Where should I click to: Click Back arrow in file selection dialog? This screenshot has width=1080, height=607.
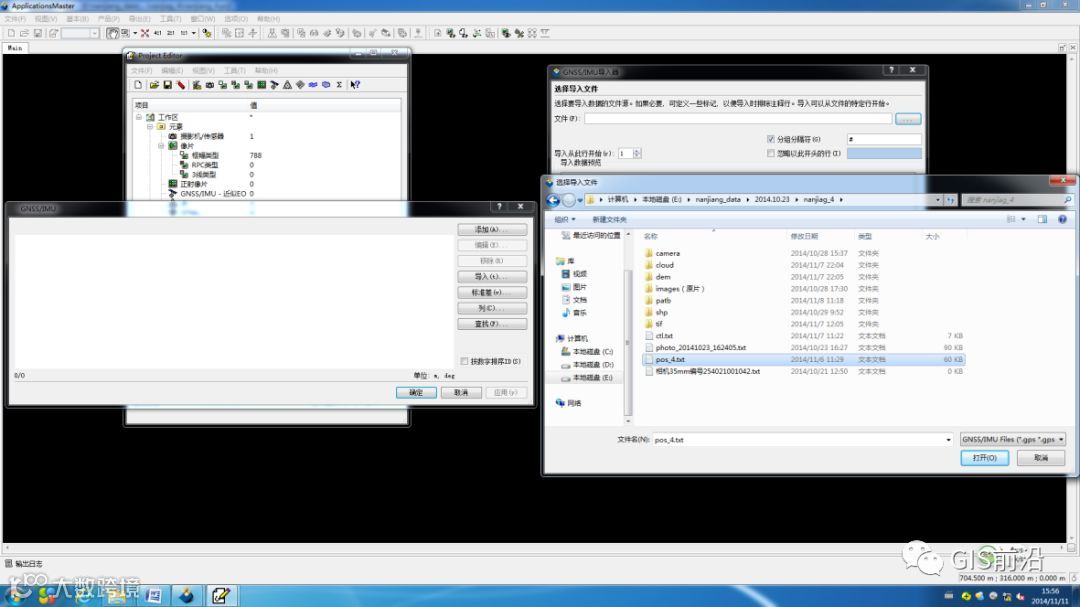[553, 200]
